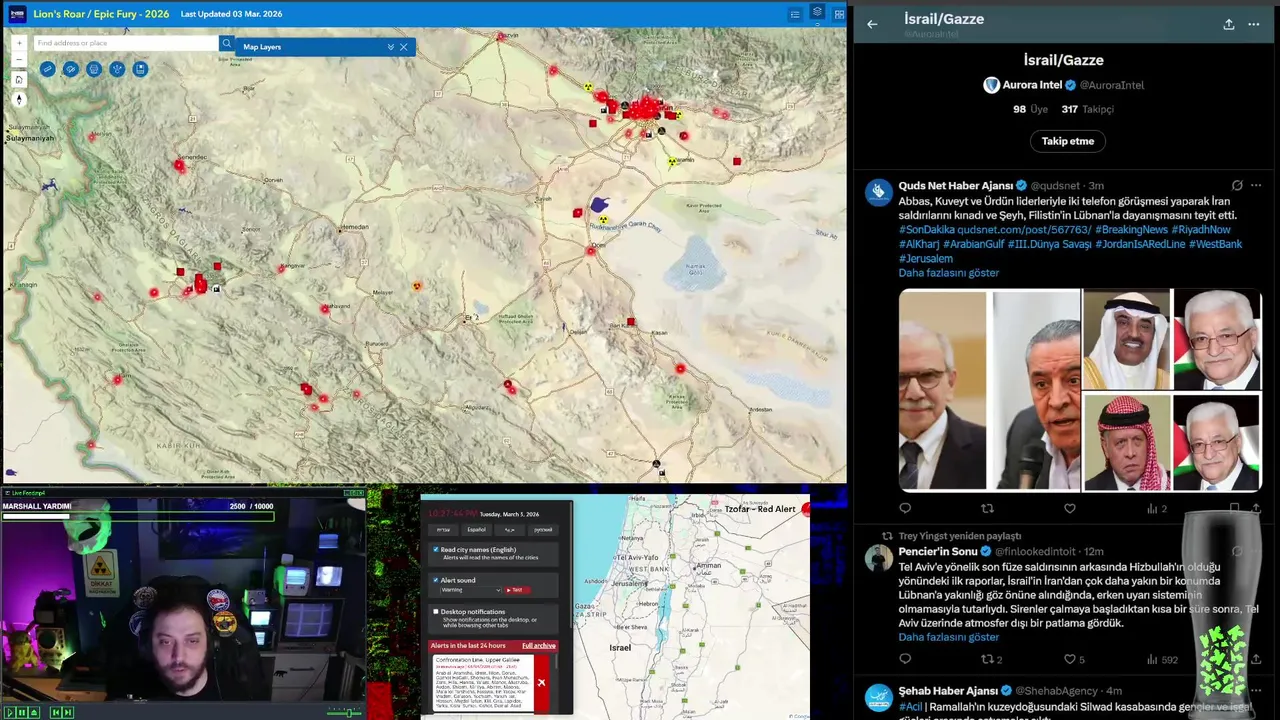The height and width of the screenshot is (720, 1280).
Task: Go back from İsrail/Gazze list
Action: (872, 24)
